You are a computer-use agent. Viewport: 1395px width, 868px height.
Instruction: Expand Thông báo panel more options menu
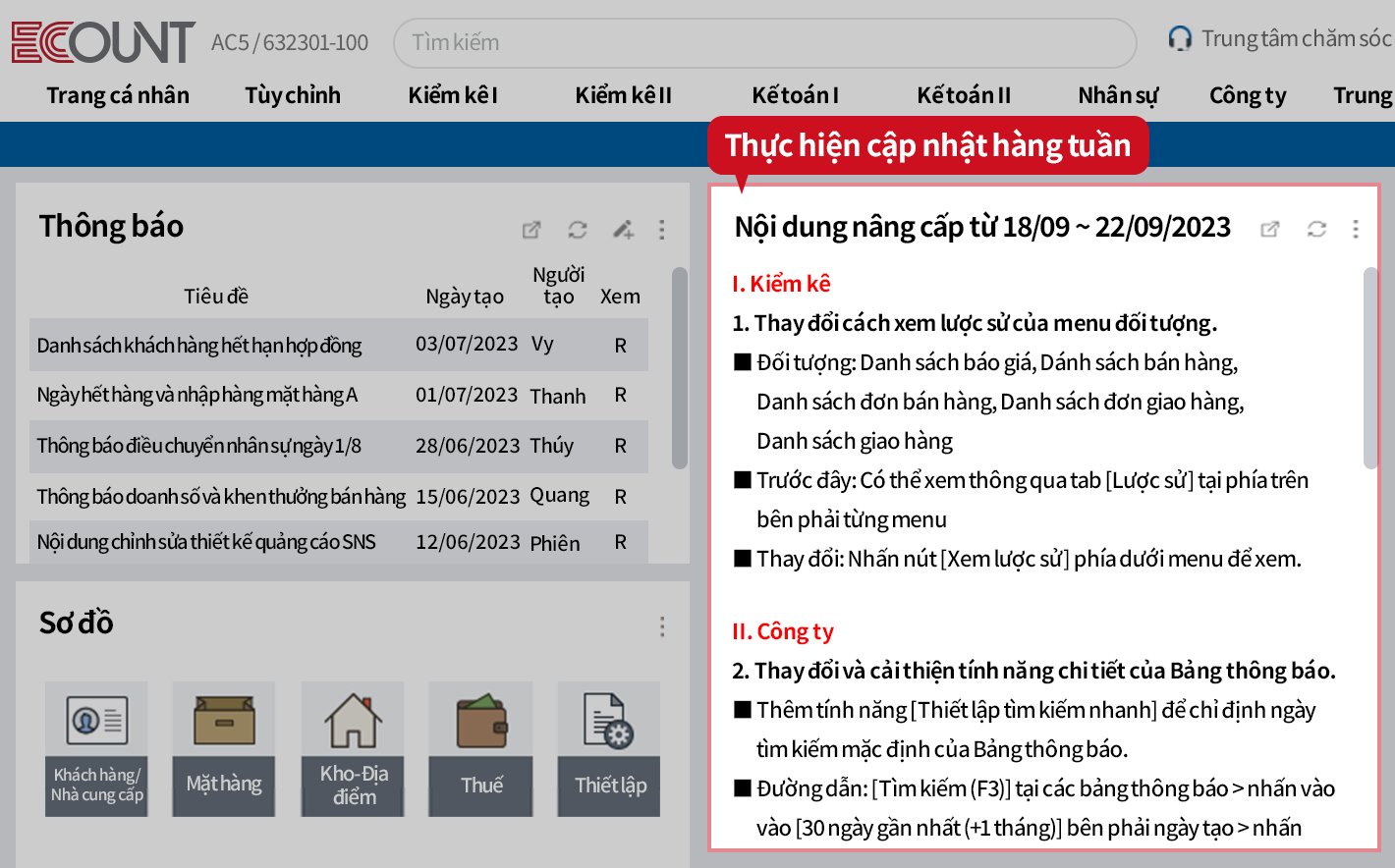pyautogui.click(x=662, y=230)
